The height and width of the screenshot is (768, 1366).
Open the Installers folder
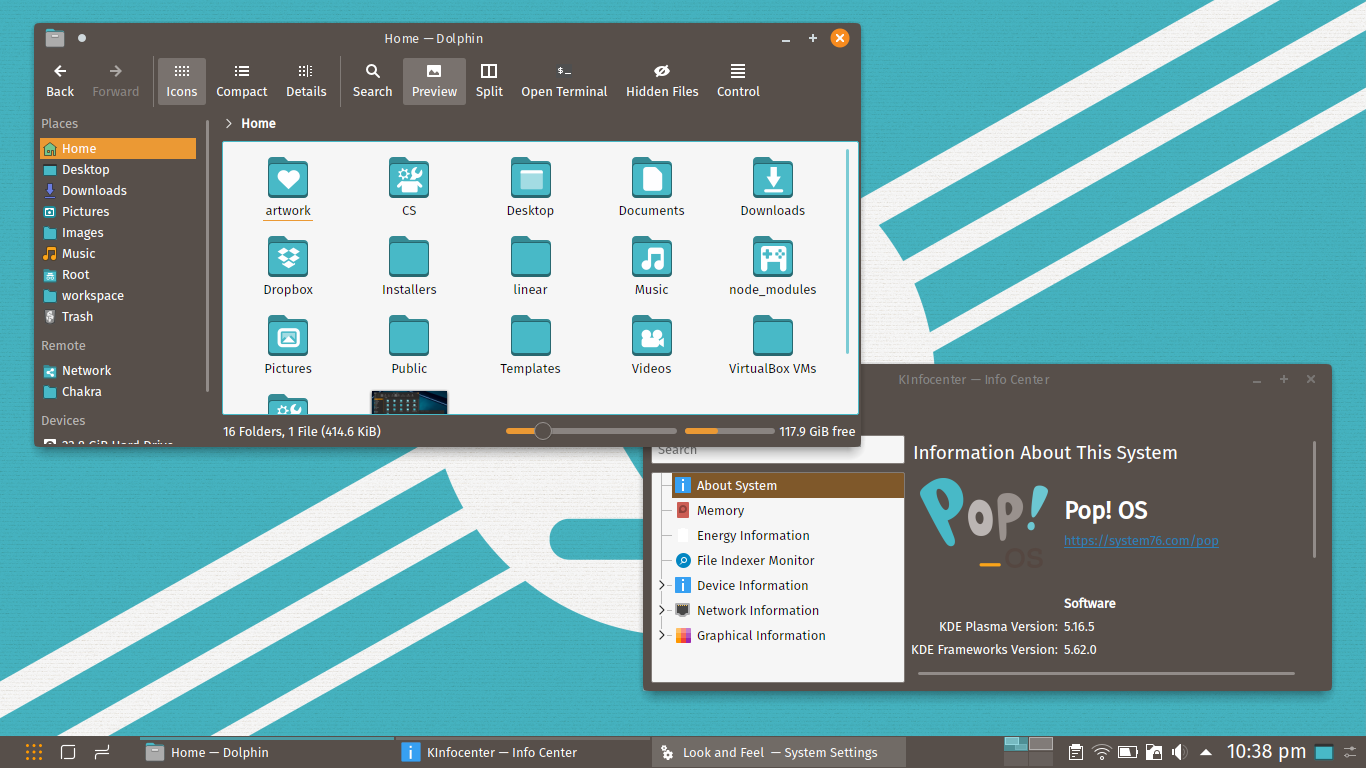click(409, 266)
